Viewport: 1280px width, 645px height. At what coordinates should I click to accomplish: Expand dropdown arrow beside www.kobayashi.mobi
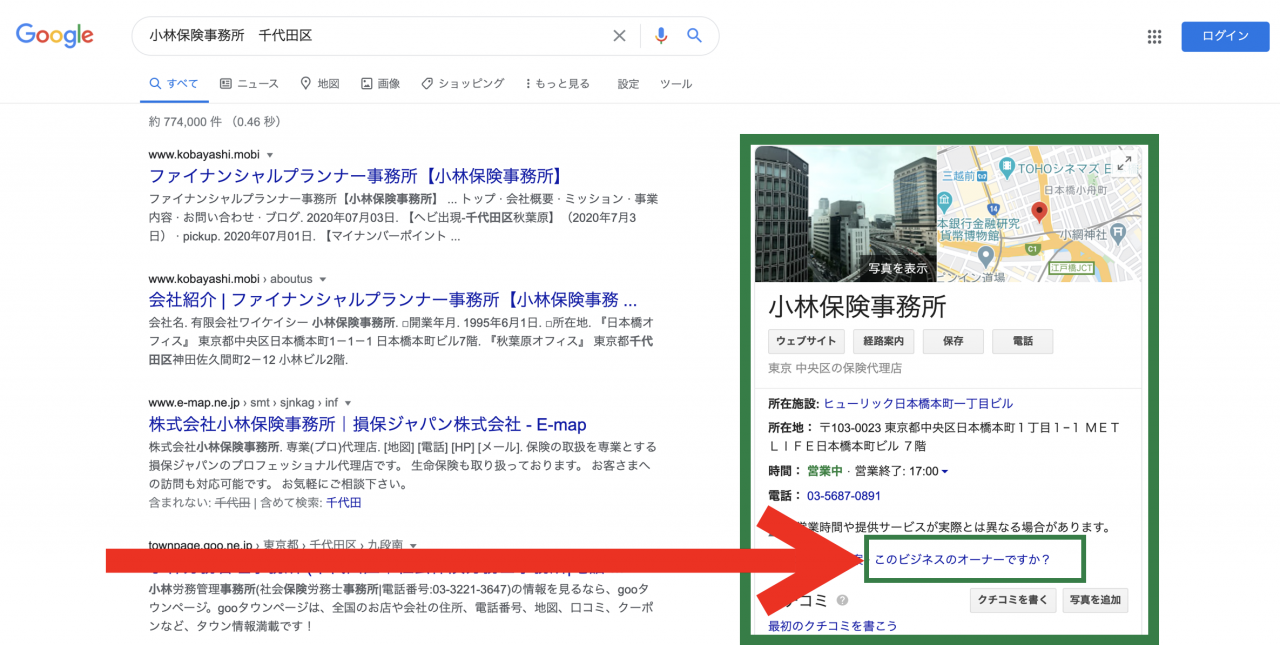[270, 155]
